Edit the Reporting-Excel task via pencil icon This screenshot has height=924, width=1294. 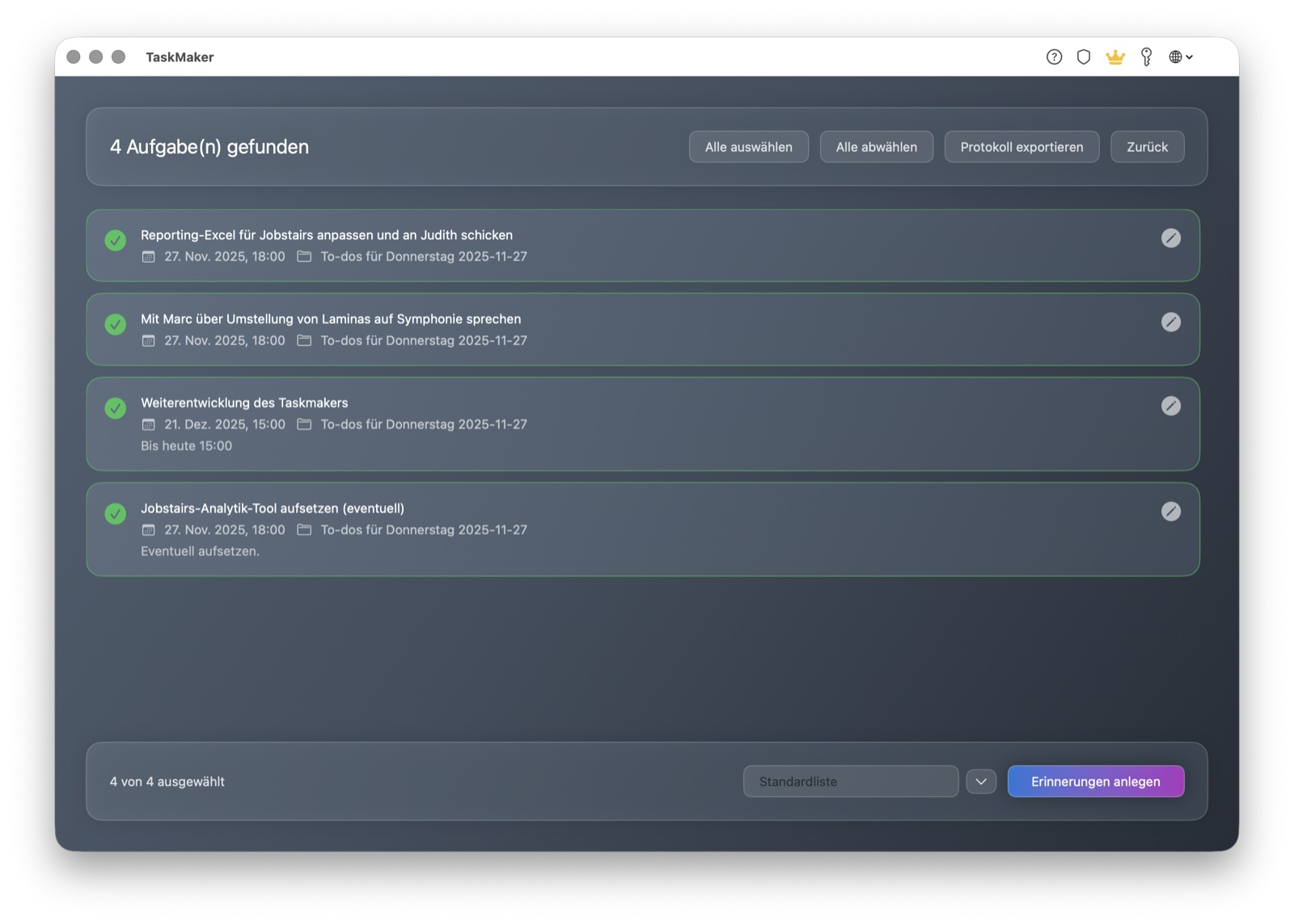tap(1171, 238)
